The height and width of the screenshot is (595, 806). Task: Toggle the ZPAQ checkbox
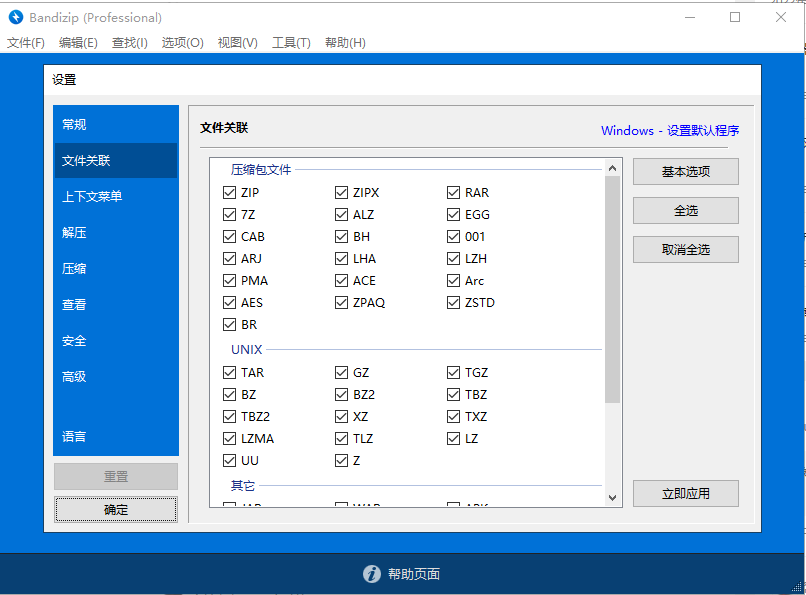(x=341, y=303)
